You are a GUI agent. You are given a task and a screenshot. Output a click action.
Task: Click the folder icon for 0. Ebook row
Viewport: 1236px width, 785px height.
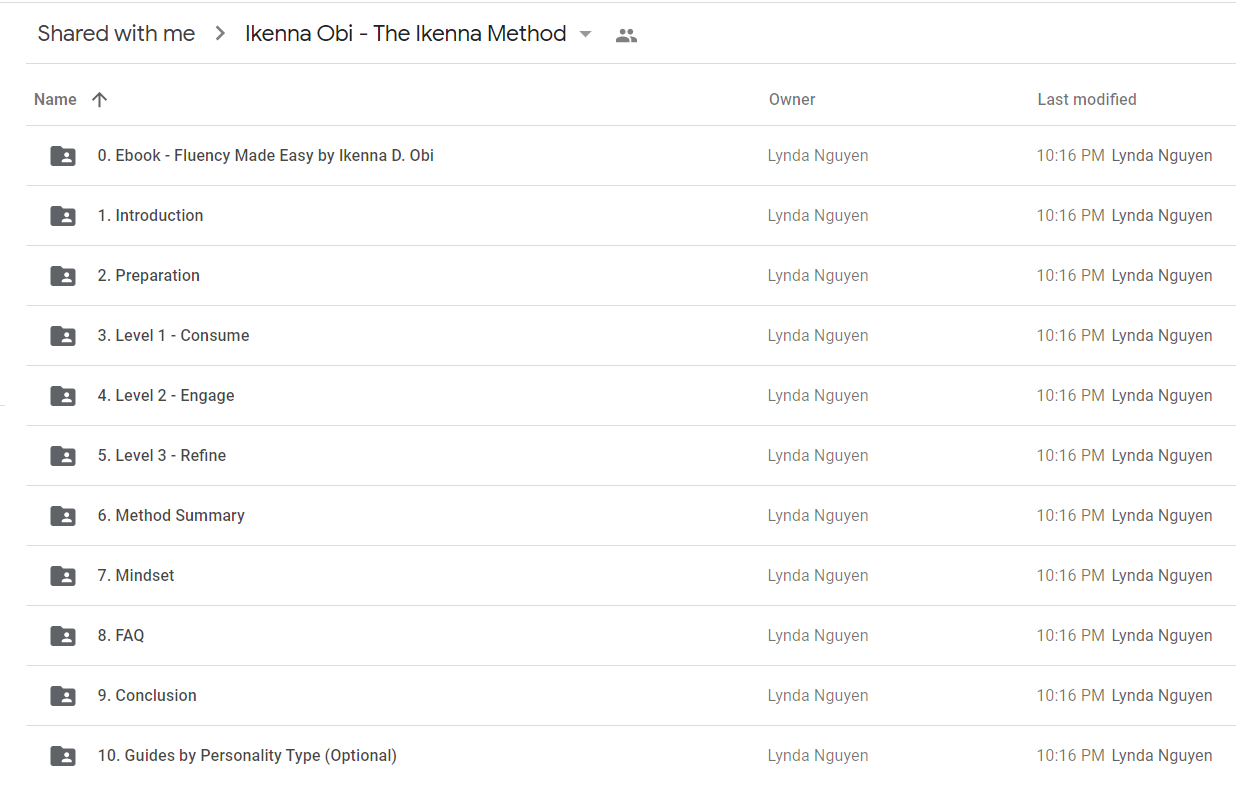point(63,156)
